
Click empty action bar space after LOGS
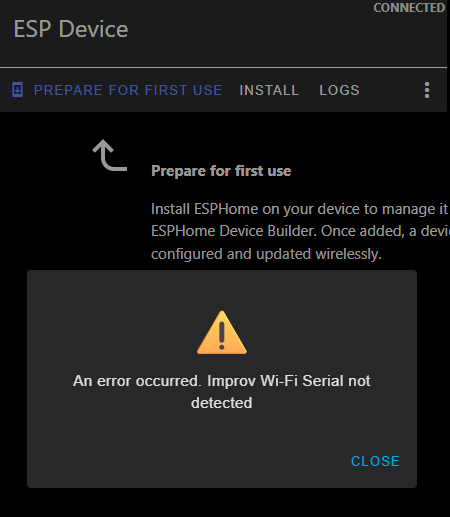390,90
